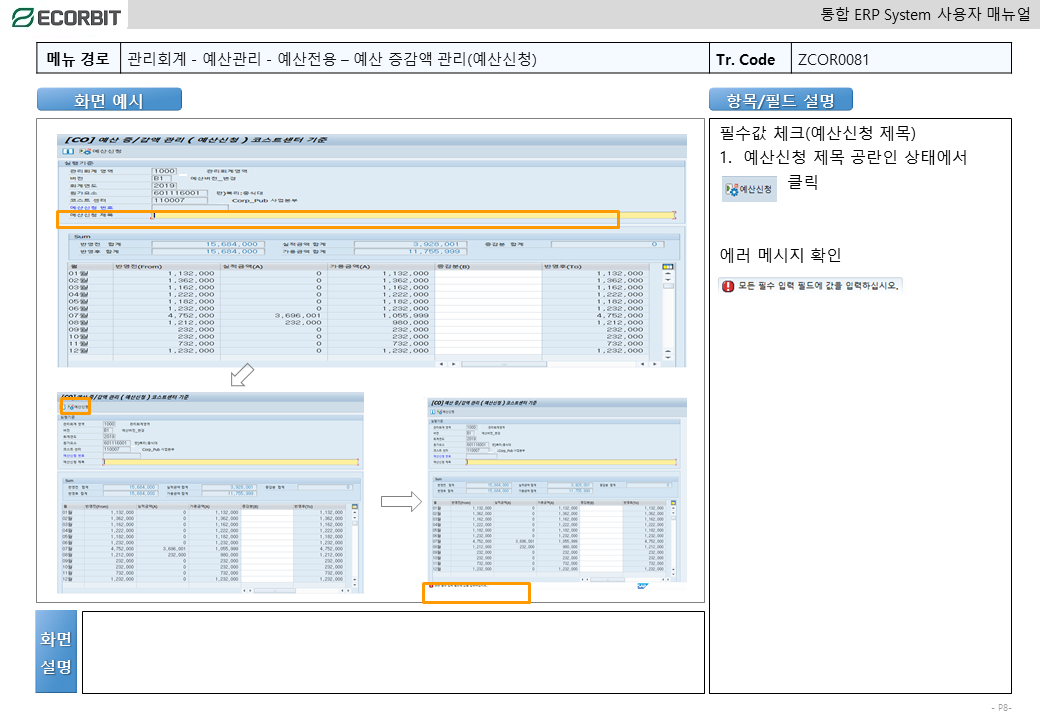The width and height of the screenshot is (1040, 720).
Task: Click the diagonal arrow below the top screenshot
Action: (x=241, y=377)
